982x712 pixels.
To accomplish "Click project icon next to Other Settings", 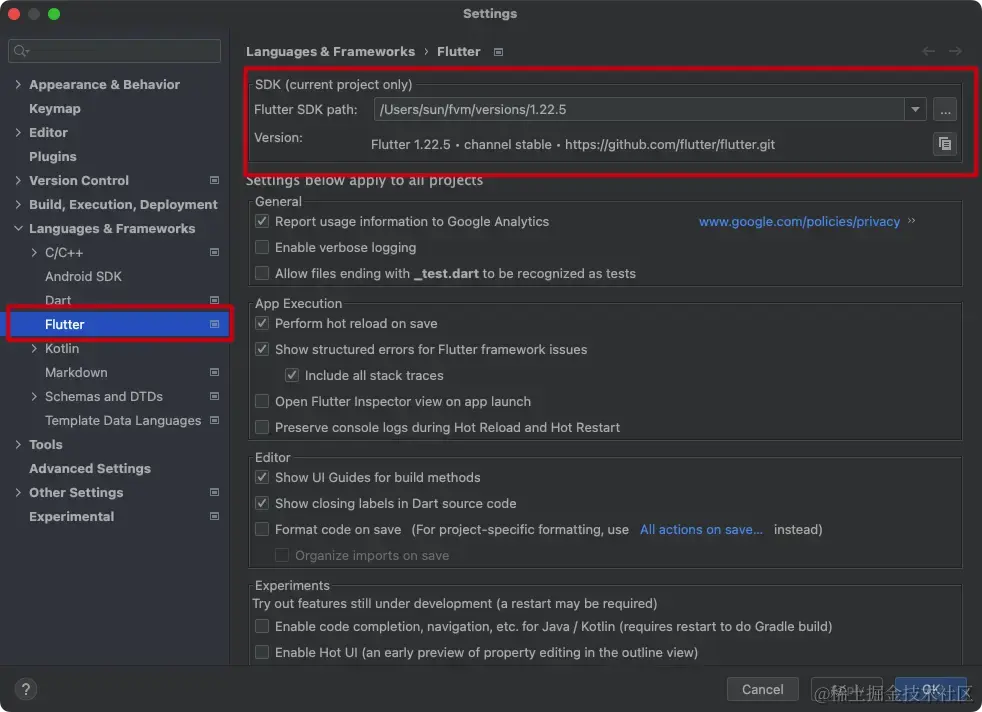I will coord(214,492).
